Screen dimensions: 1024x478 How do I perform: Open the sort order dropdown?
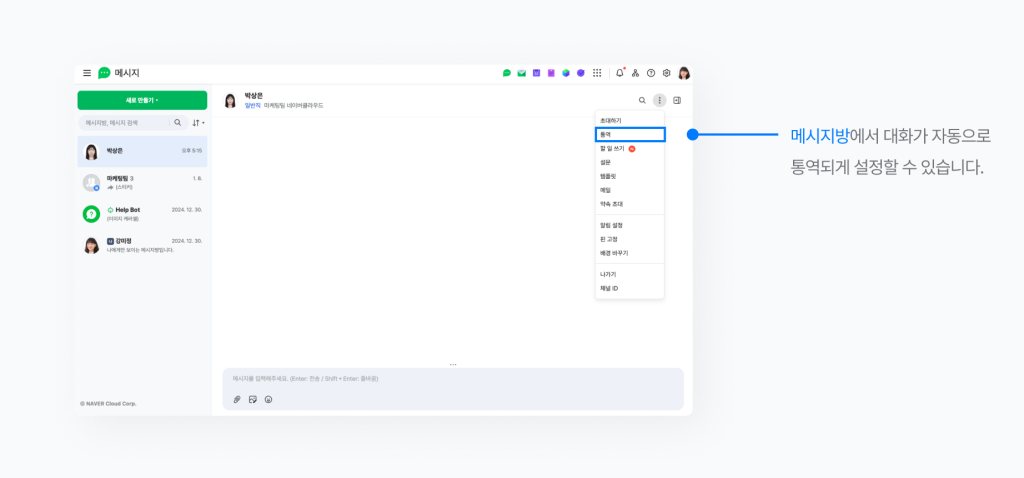point(197,123)
